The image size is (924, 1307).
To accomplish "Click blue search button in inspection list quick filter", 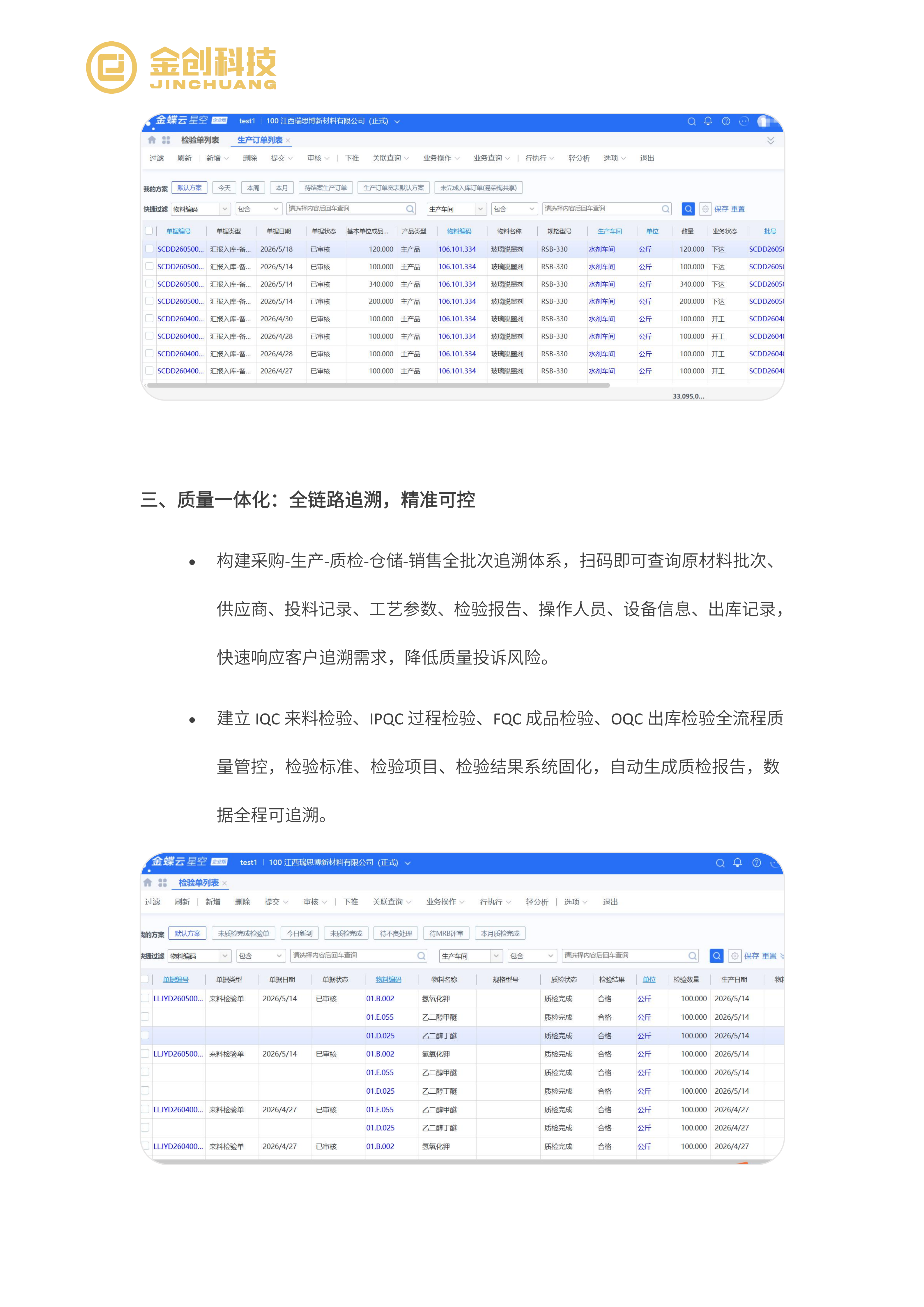I will 716,956.
